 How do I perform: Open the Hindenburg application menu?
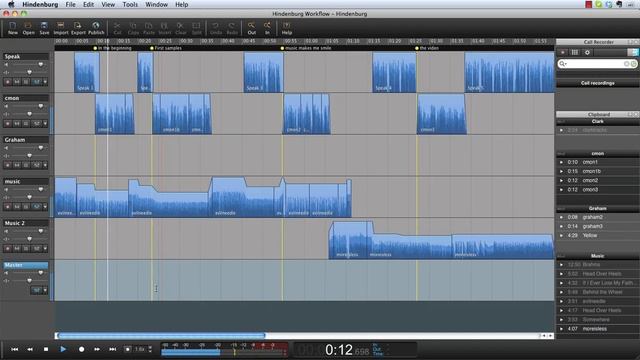(40, 4)
